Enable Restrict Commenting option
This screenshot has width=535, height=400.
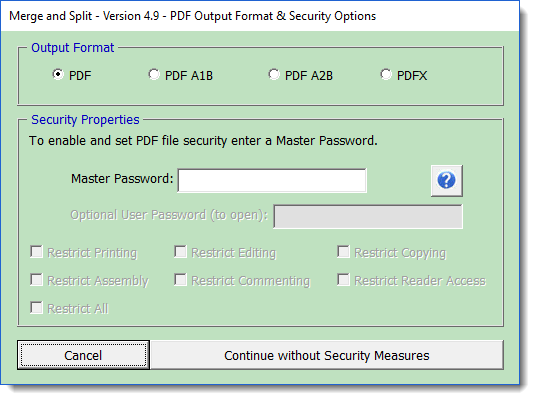180,280
